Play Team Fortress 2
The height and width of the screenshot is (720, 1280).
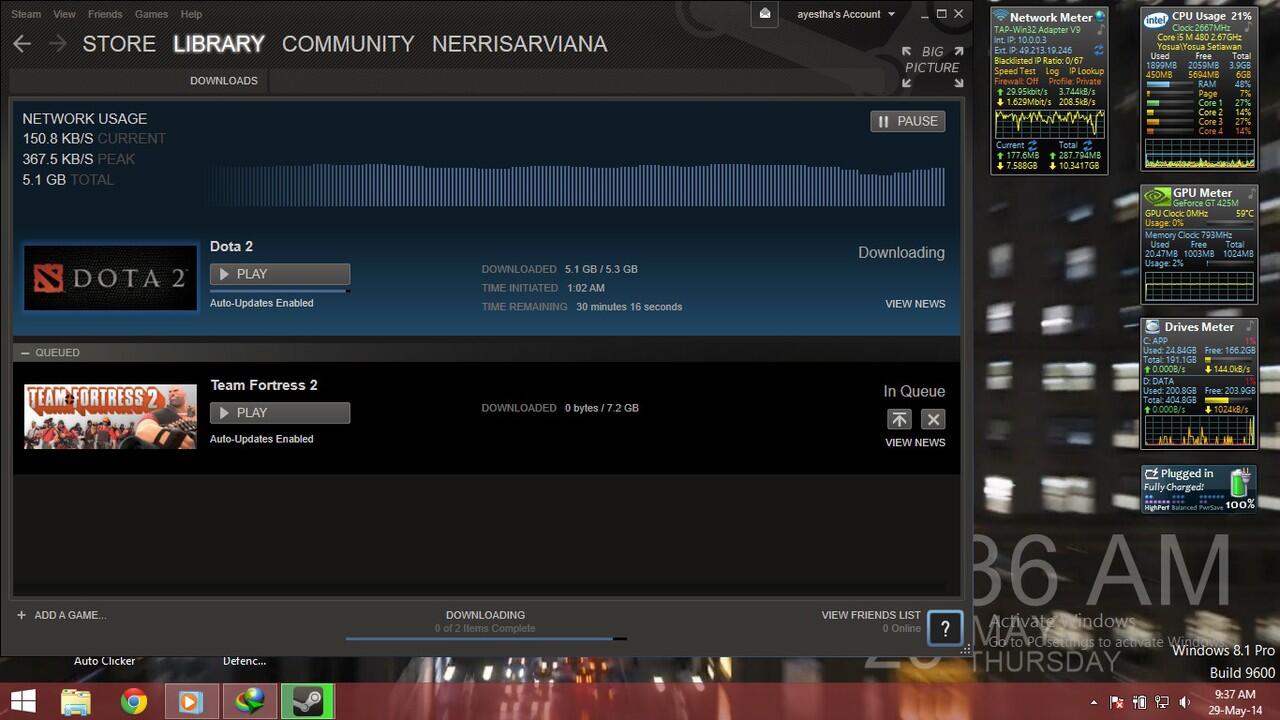pyautogui.click(x=280, y=413)
